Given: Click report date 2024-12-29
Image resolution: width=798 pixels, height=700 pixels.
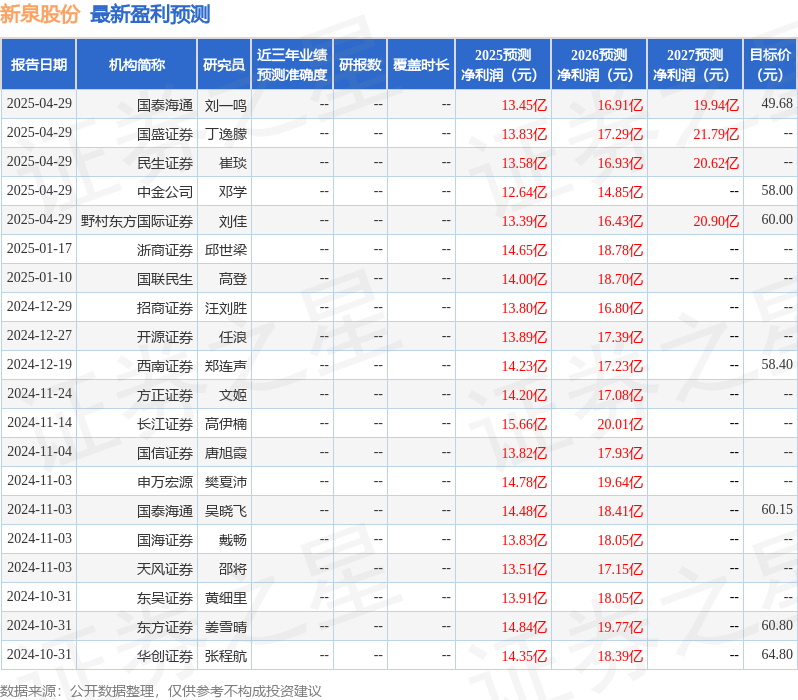Looking at the screenshot, I should click(39, 306).
